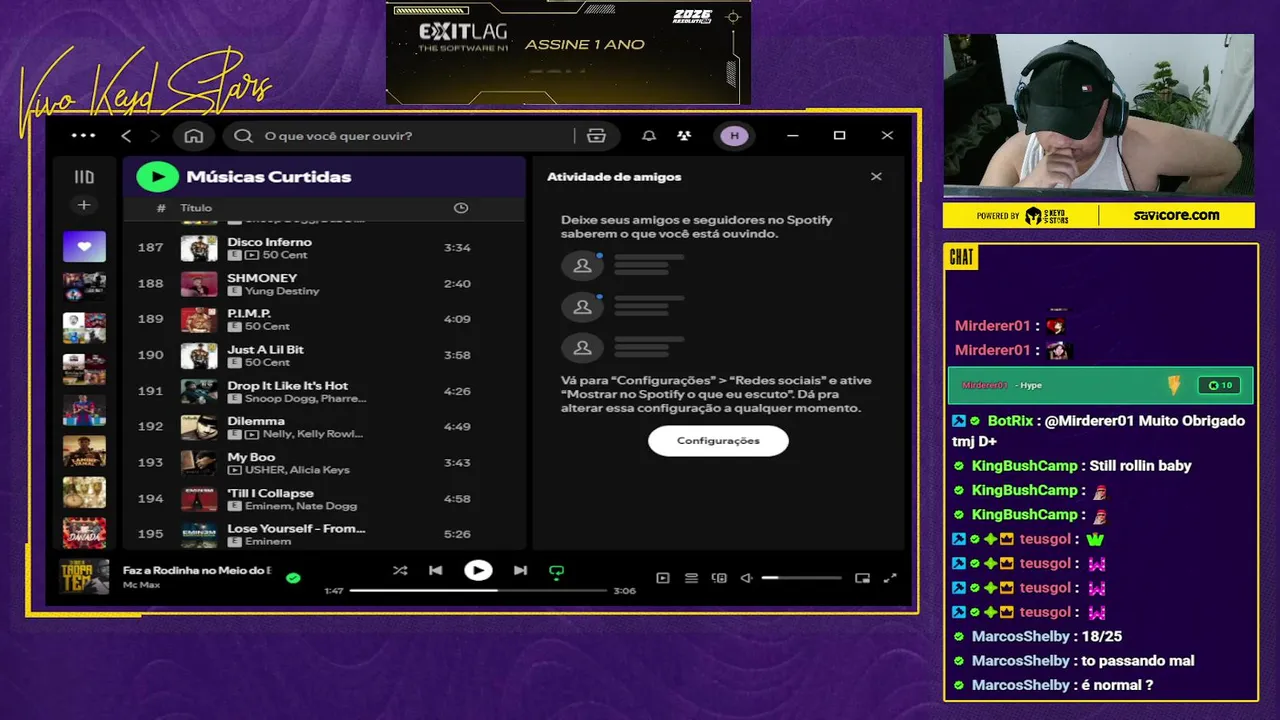This screenshot has height=720, width=1280.
Task: Click album cover of track 187
Action: (x=199, y=248)
